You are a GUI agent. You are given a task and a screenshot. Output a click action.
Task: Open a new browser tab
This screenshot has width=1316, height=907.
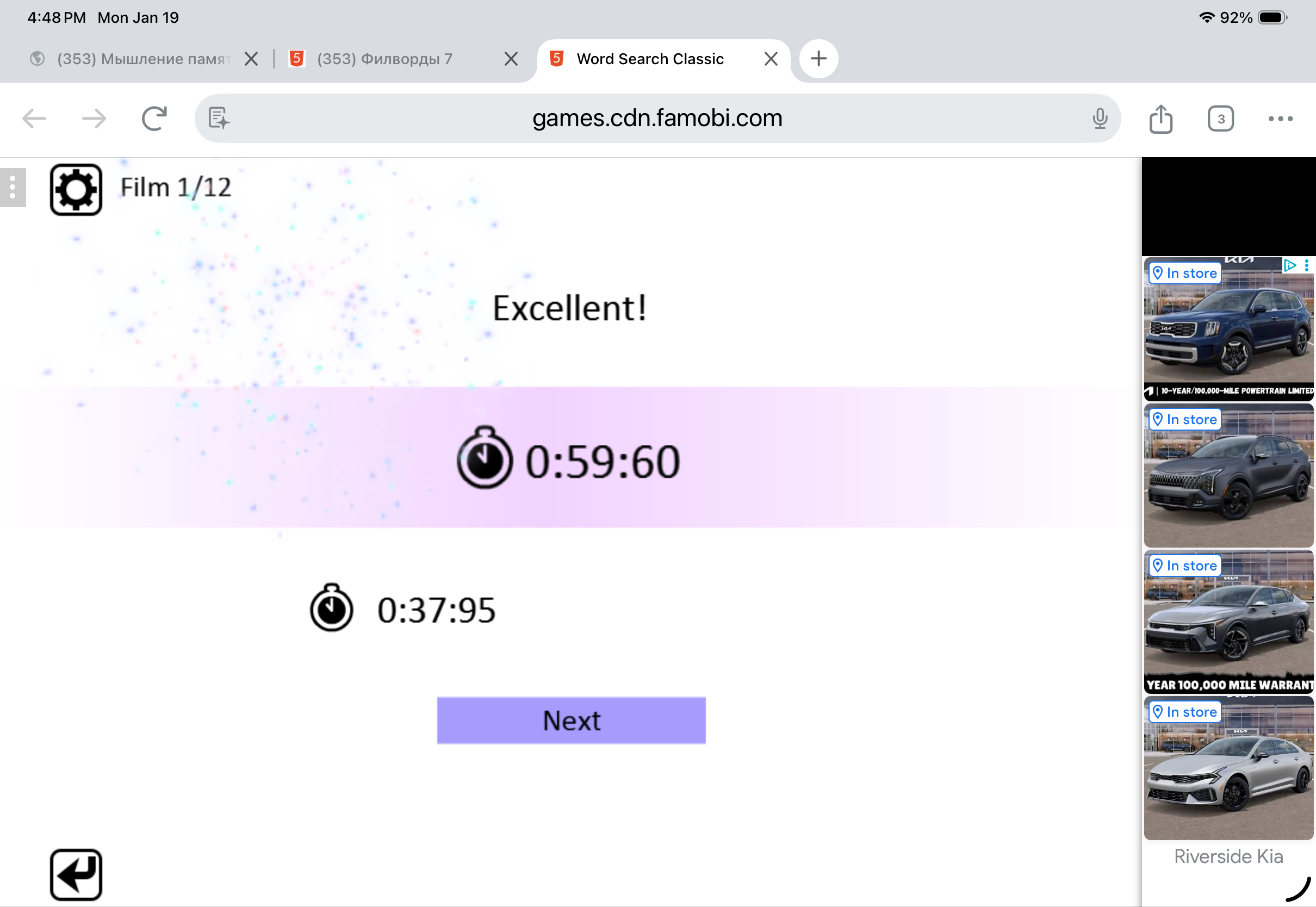pos(818,59)
